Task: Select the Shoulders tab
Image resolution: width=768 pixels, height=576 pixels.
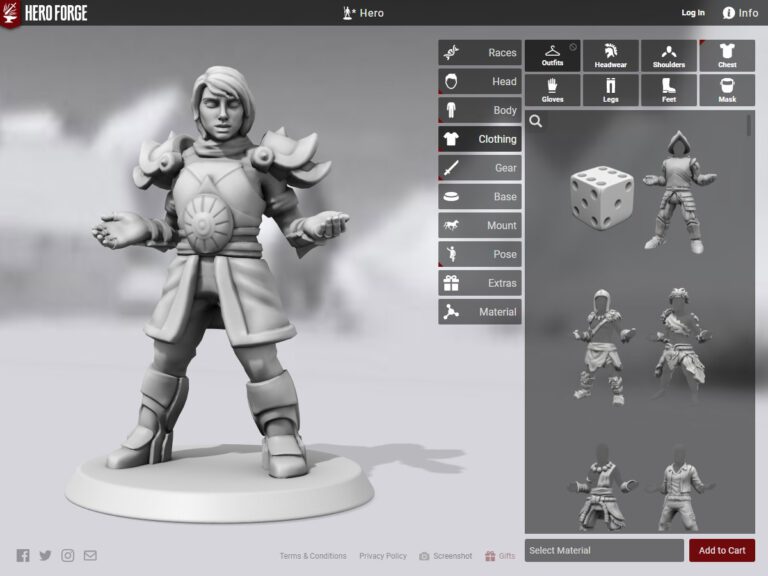Action: 669,55
